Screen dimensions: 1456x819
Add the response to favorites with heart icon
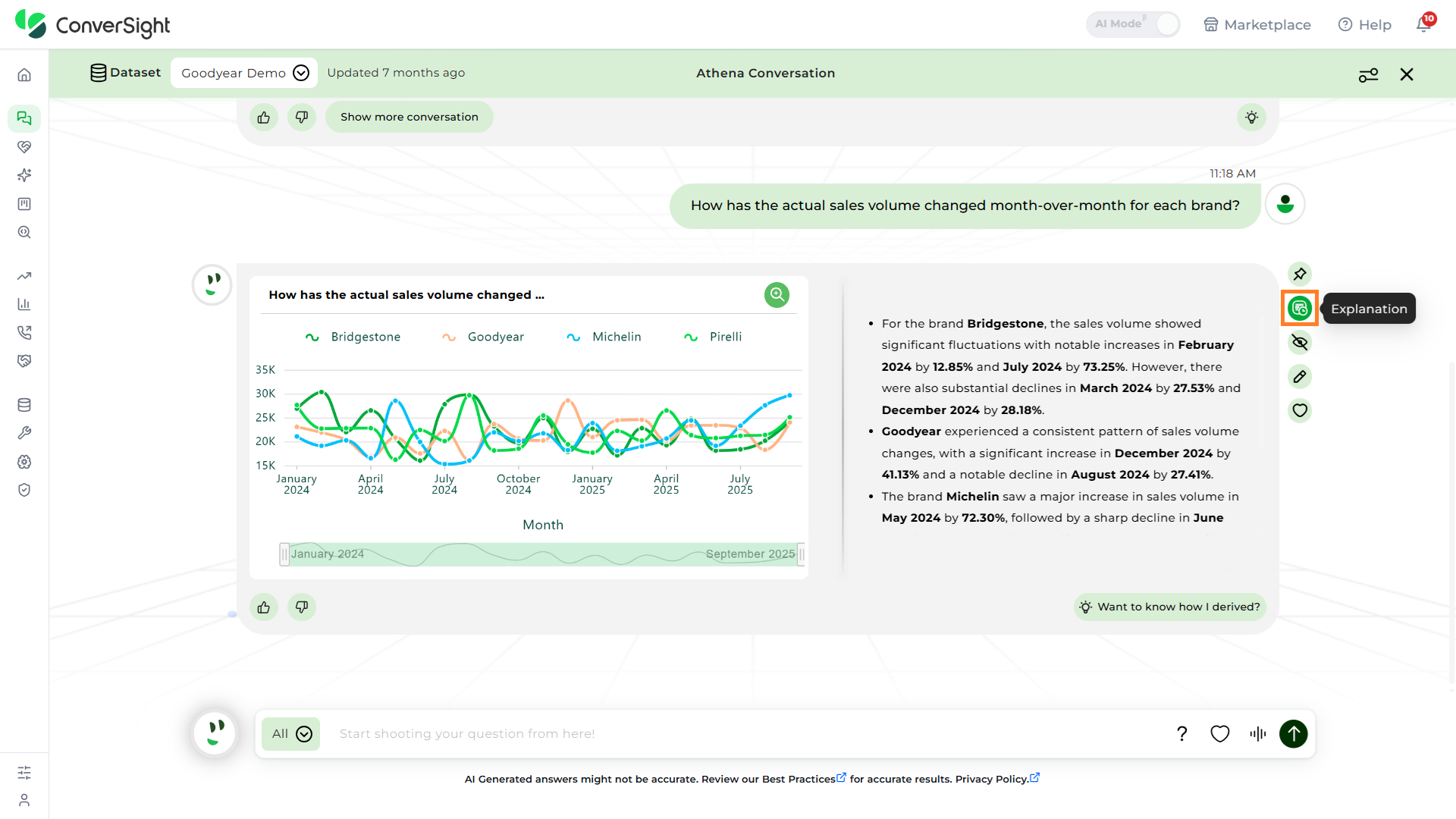[x=1300, y=410]
